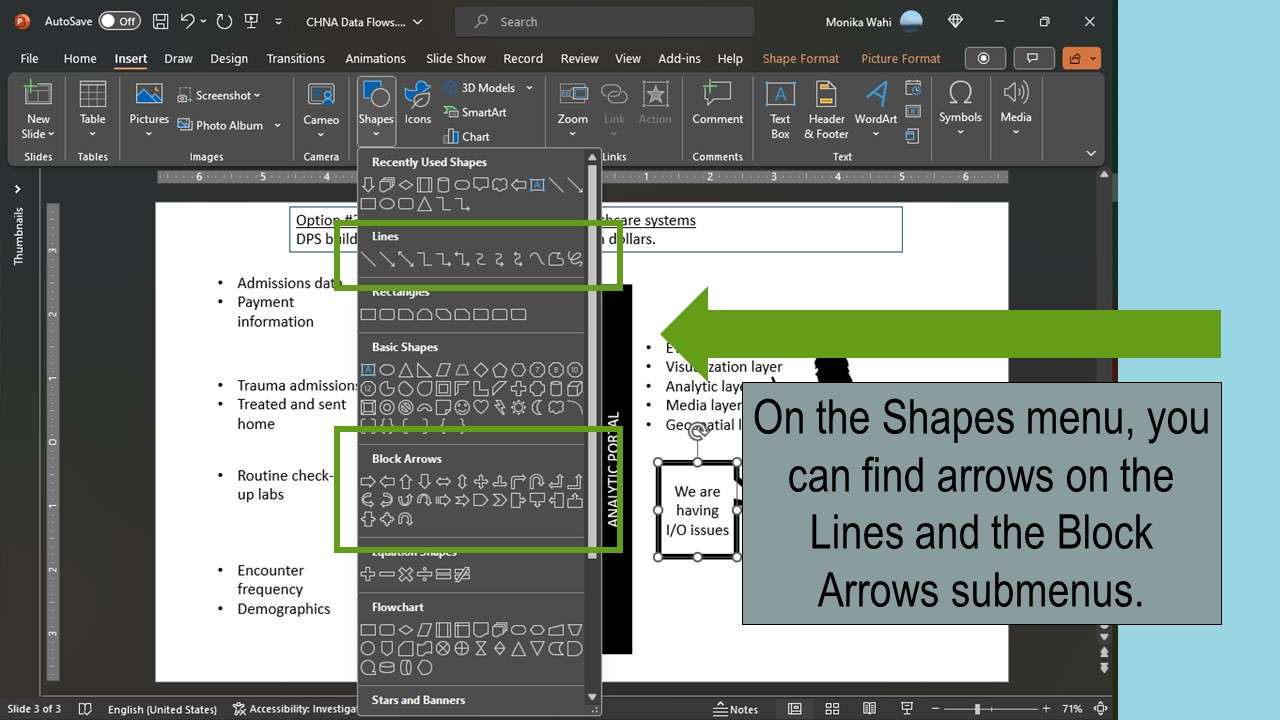Click Slide 3 of 3 indicator

[34, 709]
